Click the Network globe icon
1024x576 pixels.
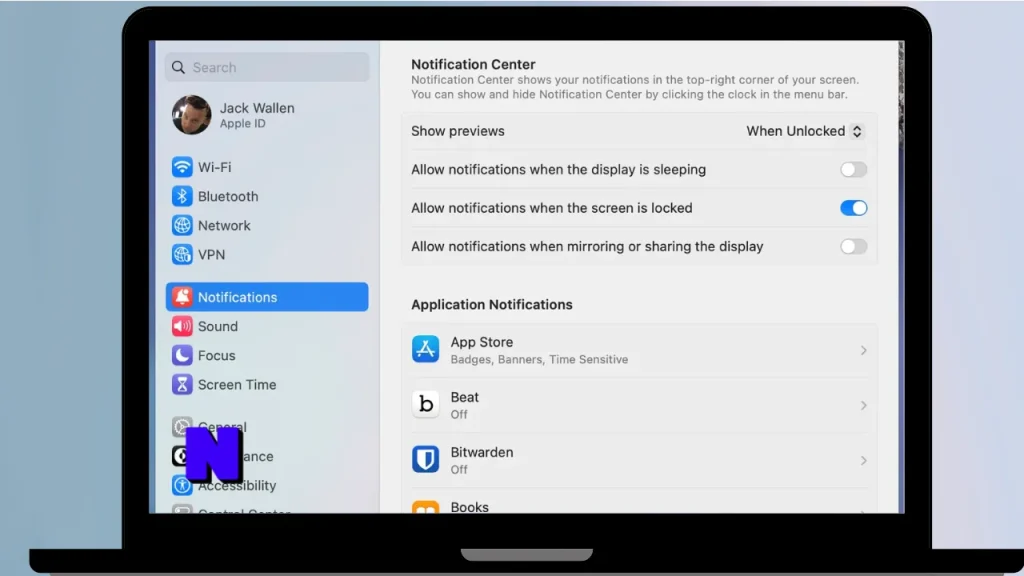click(182, 225)
